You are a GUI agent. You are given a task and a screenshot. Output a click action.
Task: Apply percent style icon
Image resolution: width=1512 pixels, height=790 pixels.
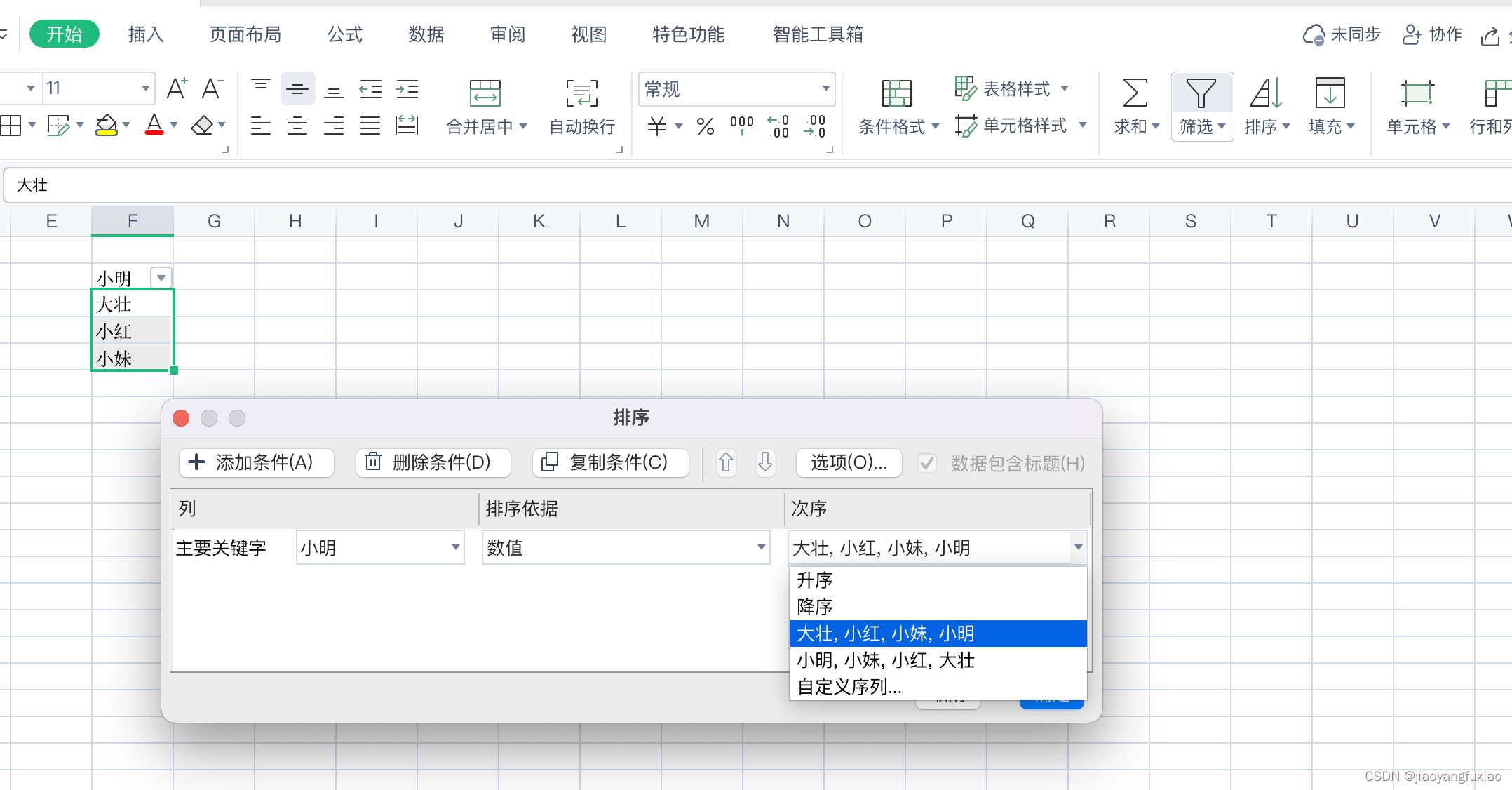[x=706, y=126]
